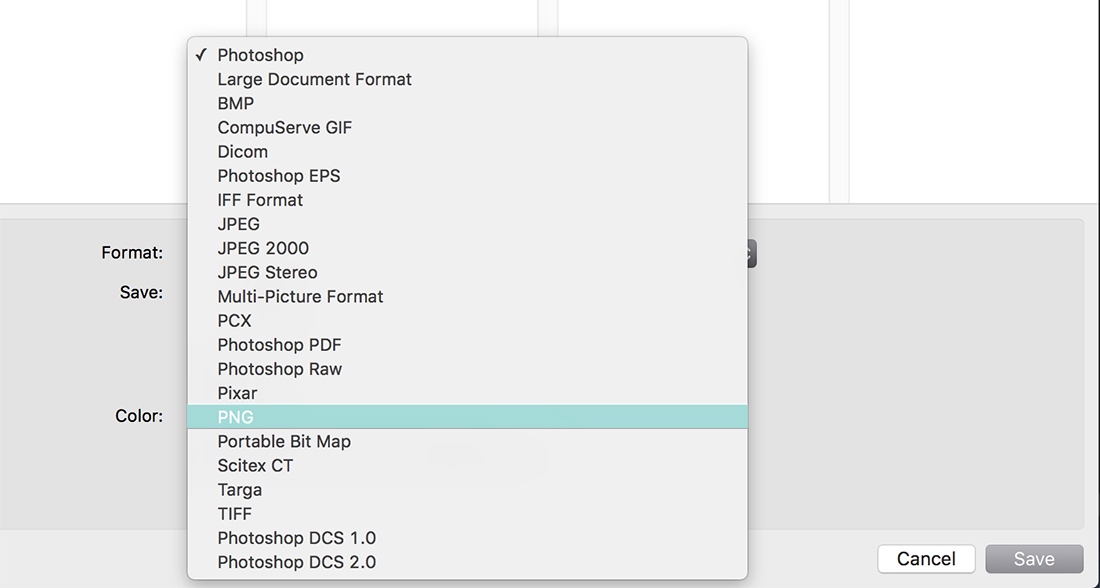Select Large Document Format
The width and height of the screenshot is (1100, 588).
coord(467,79)
